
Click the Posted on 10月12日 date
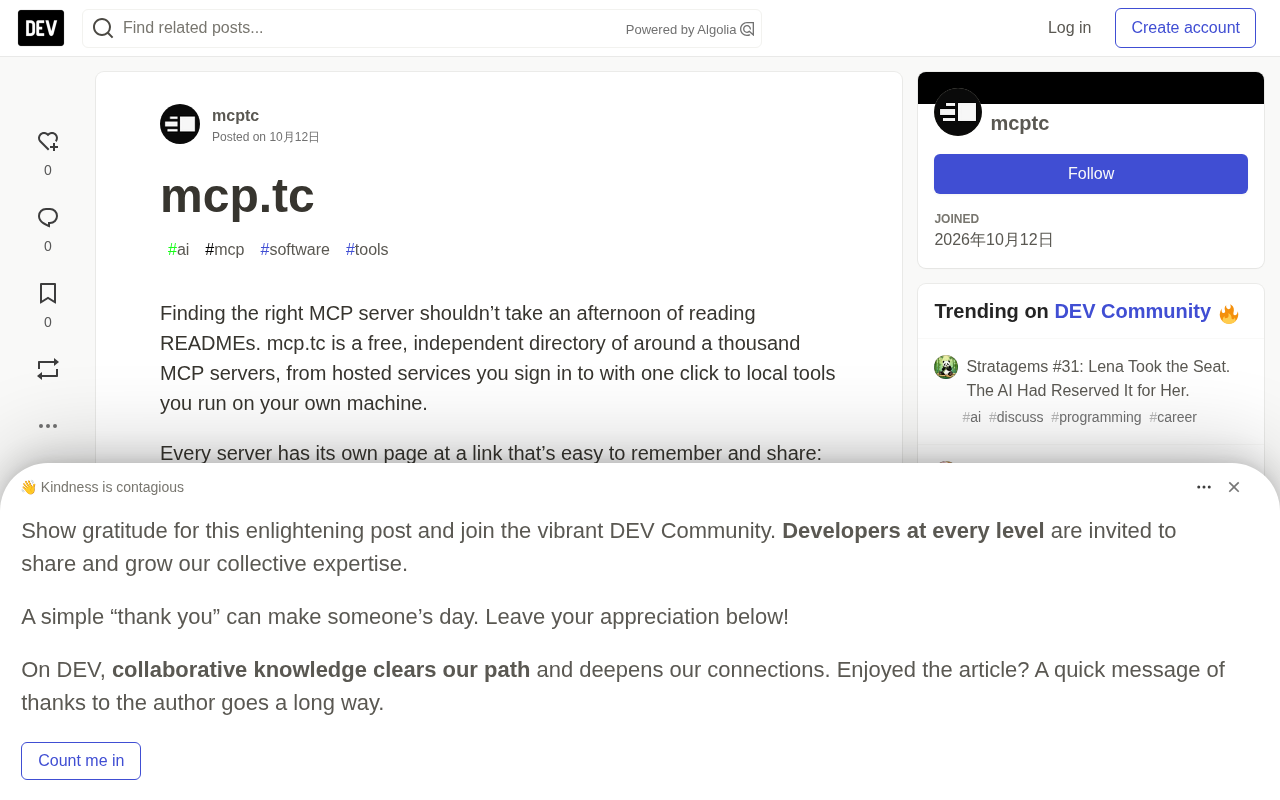[266, 137]
